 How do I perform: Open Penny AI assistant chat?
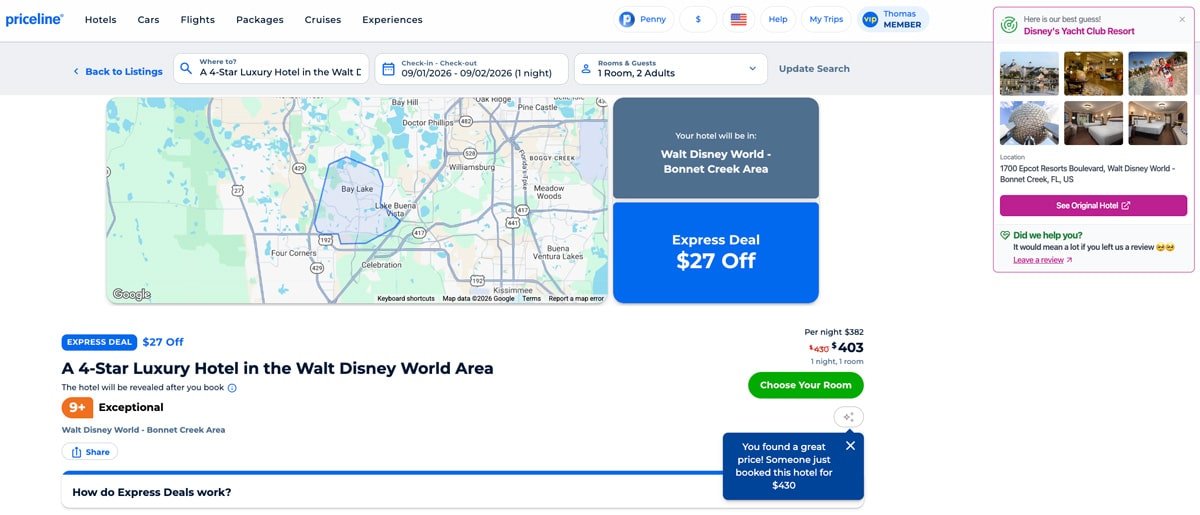642,19
